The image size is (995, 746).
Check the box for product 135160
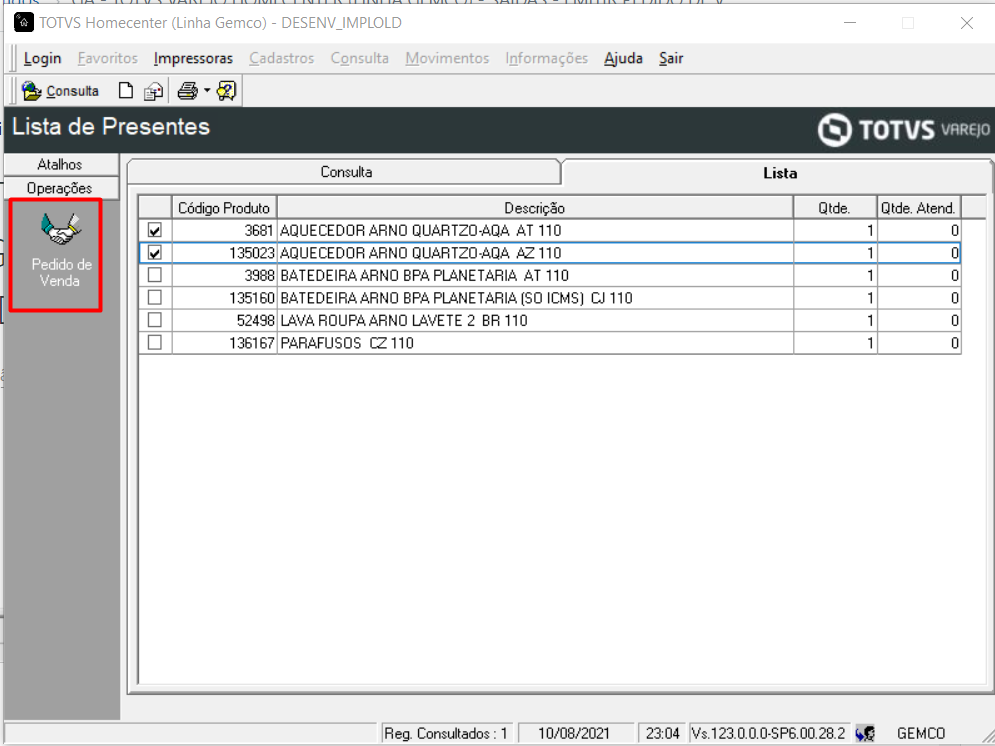click(154, 297)
